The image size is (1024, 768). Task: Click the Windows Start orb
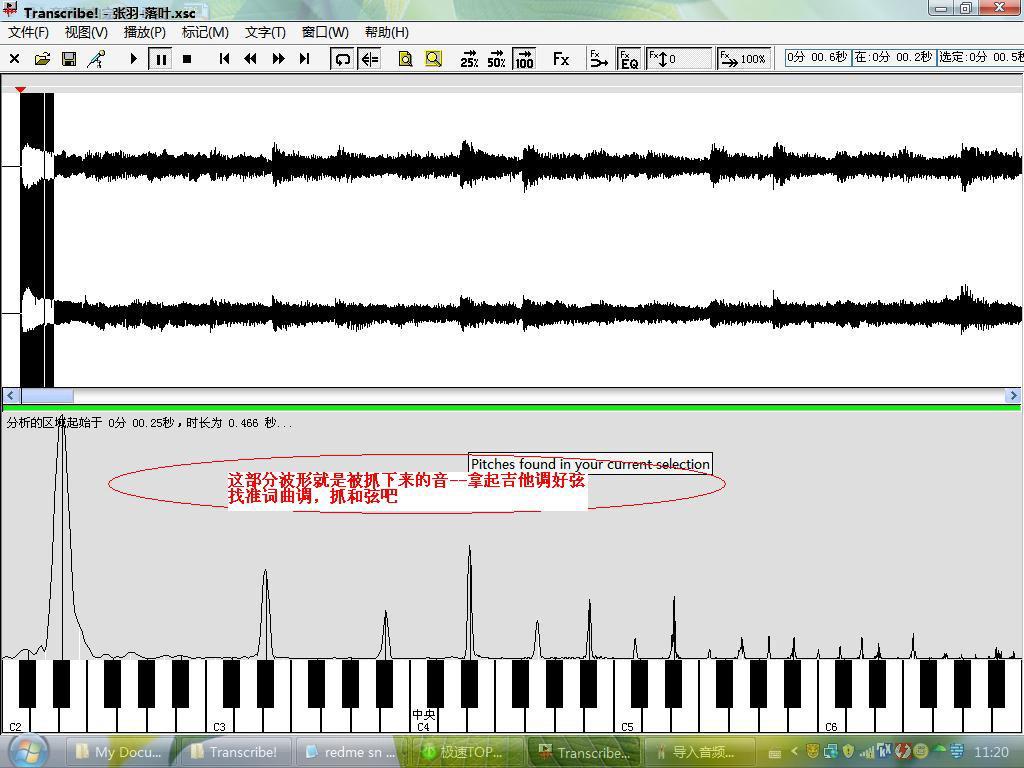27,752
